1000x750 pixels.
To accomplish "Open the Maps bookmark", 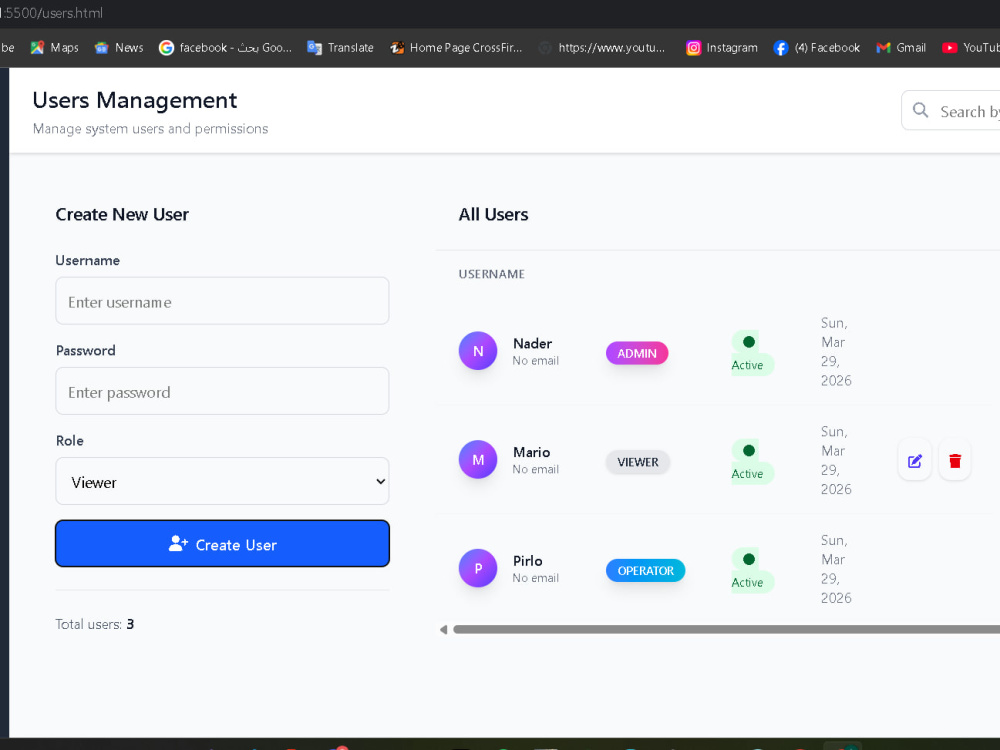I will click(55, 48).
